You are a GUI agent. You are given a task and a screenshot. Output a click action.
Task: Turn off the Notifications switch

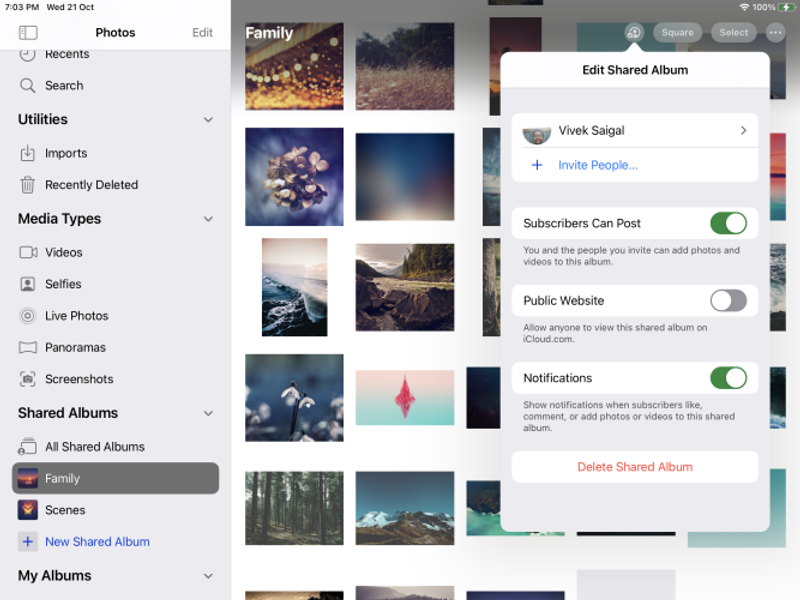(x=728, y=378)
